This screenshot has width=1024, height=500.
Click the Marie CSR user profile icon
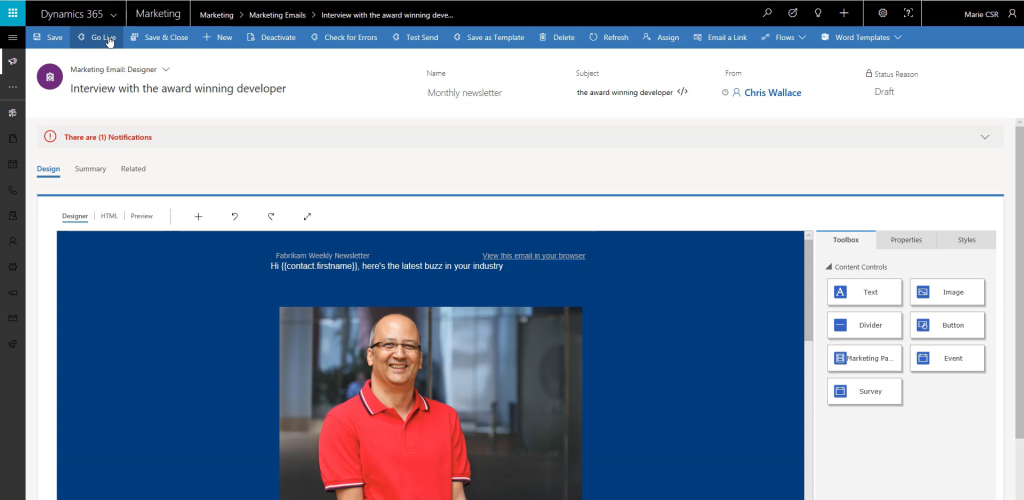pyautogui.click(x=1012, y=14)
